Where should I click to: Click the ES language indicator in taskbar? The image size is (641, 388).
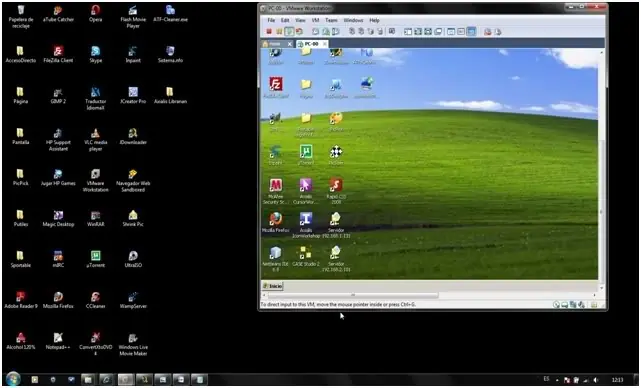tap(546, 379)
